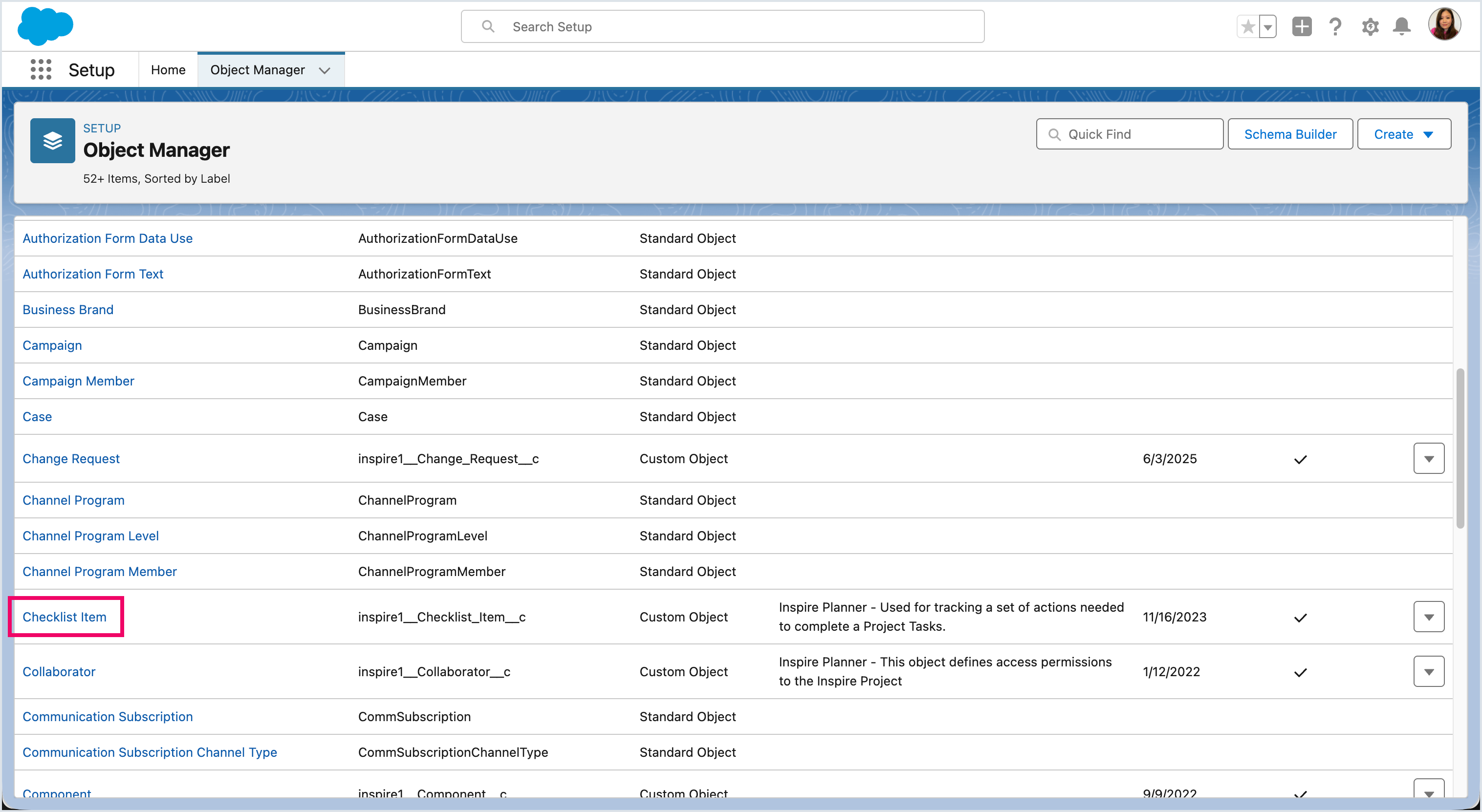1482x812 pixels.
Task: Click the favorites star icon
Action: click(x=1247, y=27)
